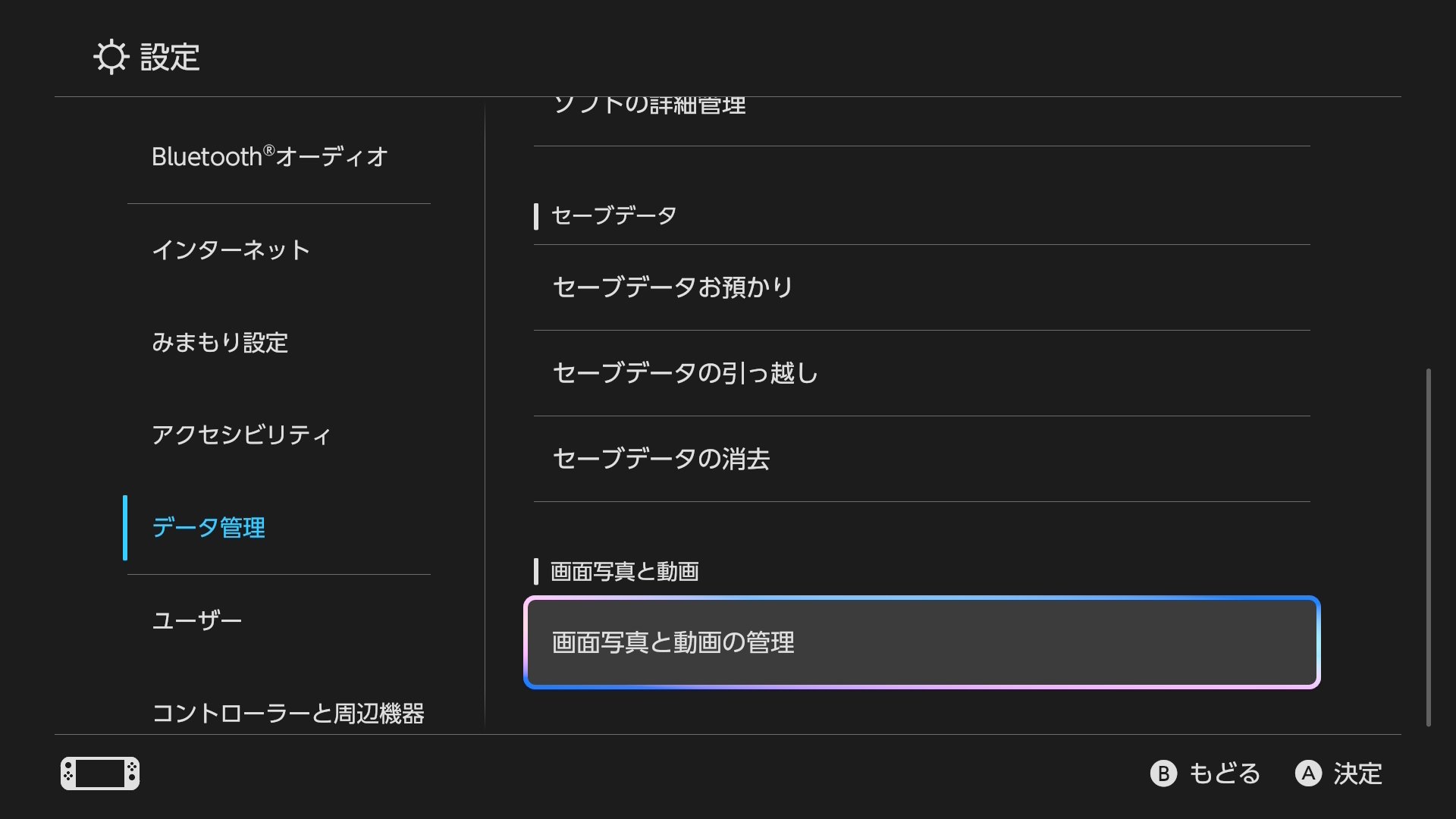Click the セーブデータ section header marker
The image size is (1456, 819).
pos(538,216)
